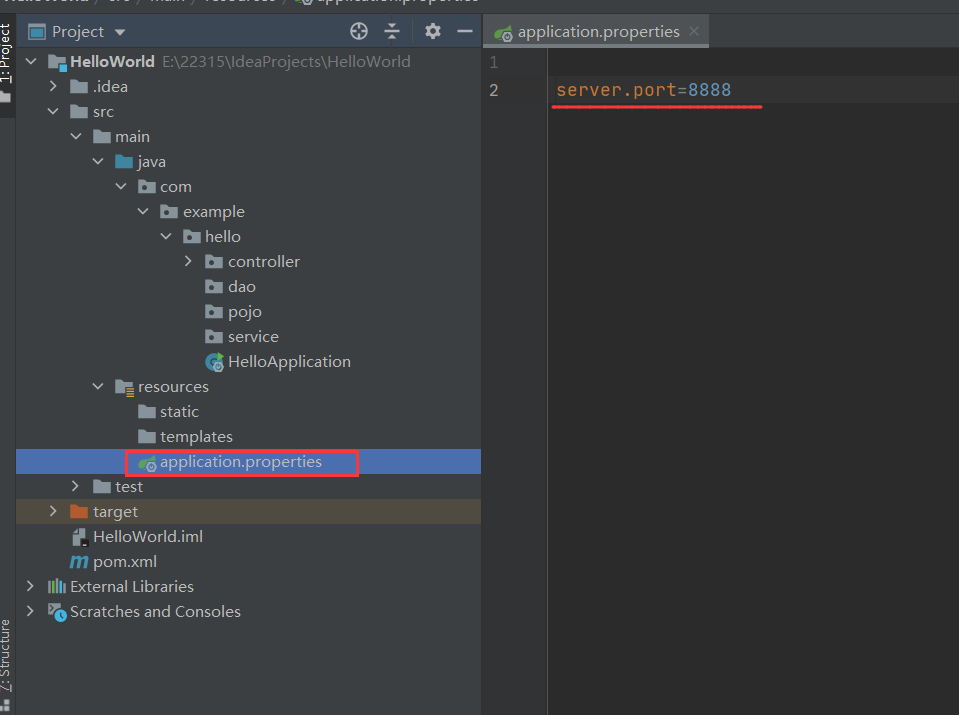959x715 pixels.
Task: Click the HelloApplication Spring Boot class icon
Action: pyautogui.click(x=215, y=362)
